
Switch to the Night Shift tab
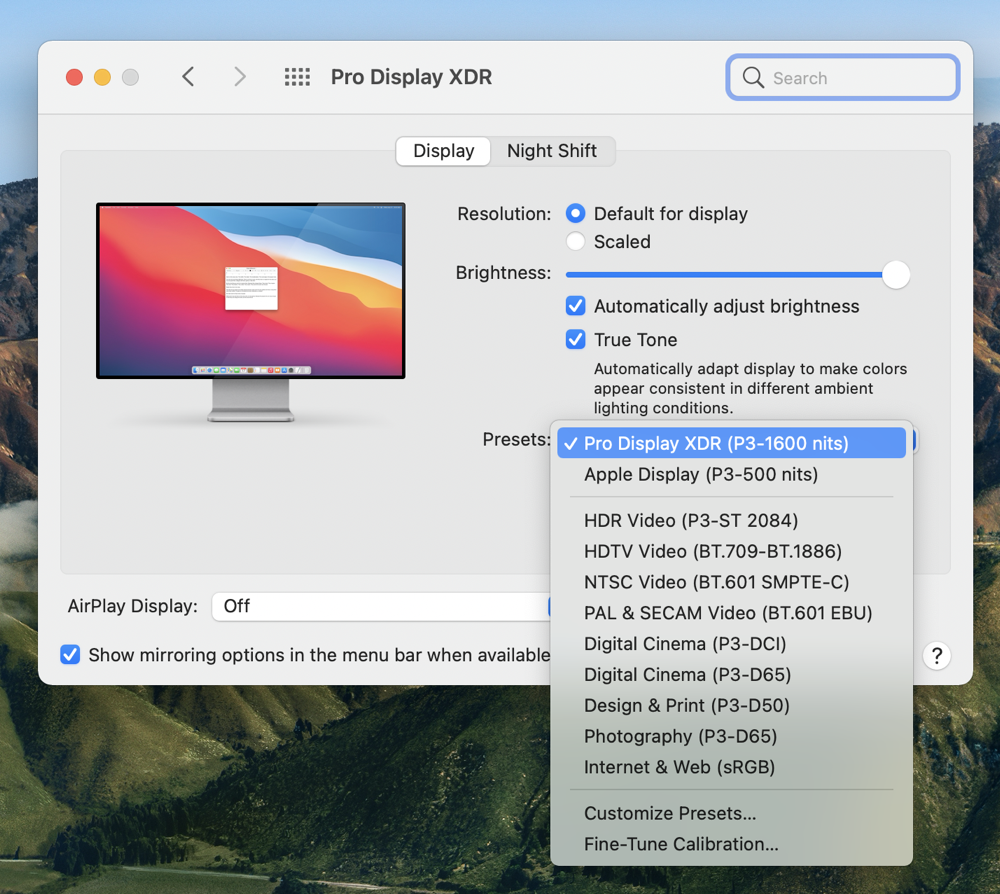click(x=552, y=151)
